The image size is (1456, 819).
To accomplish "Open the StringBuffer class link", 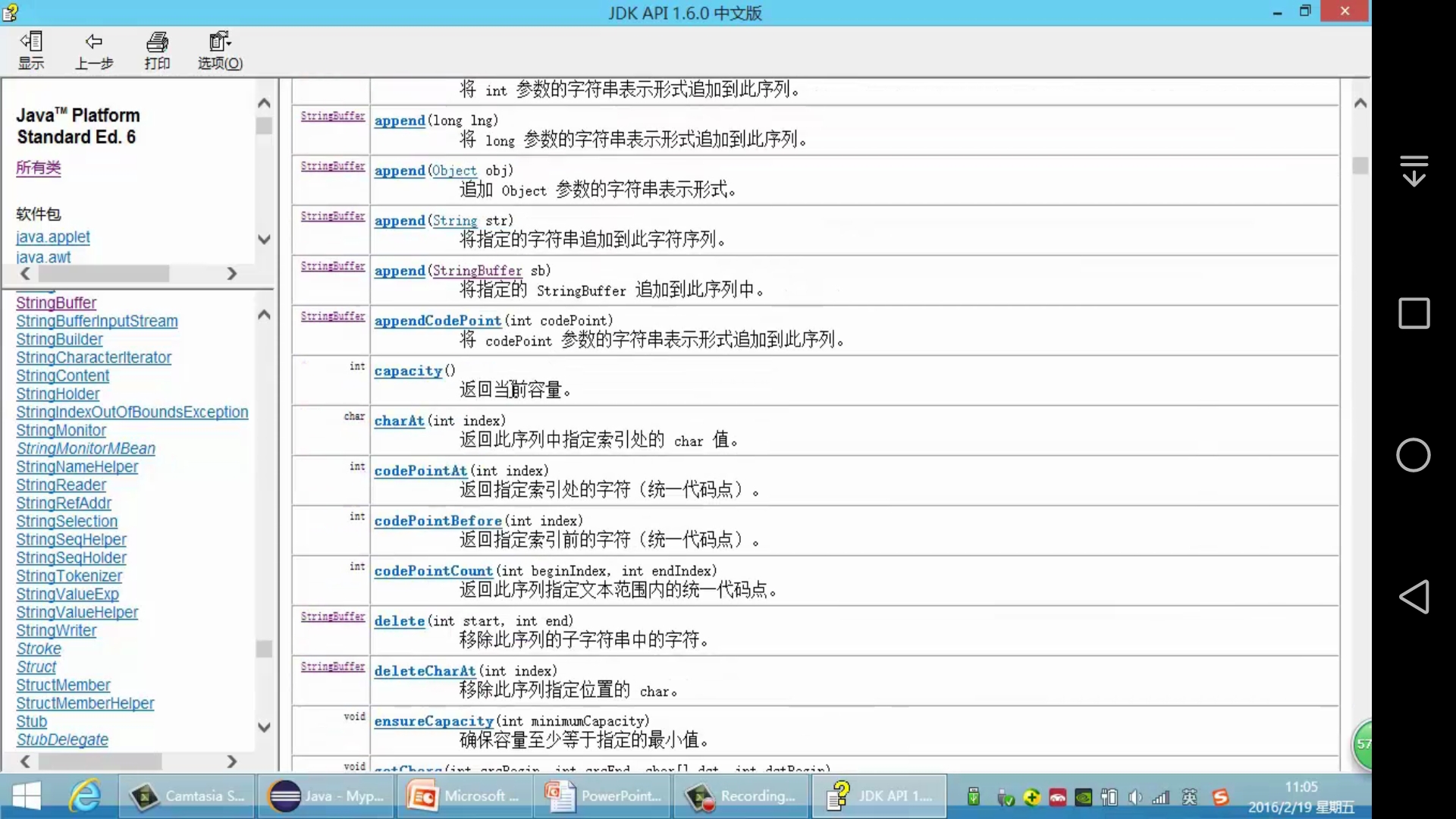I will coord(56,303).
